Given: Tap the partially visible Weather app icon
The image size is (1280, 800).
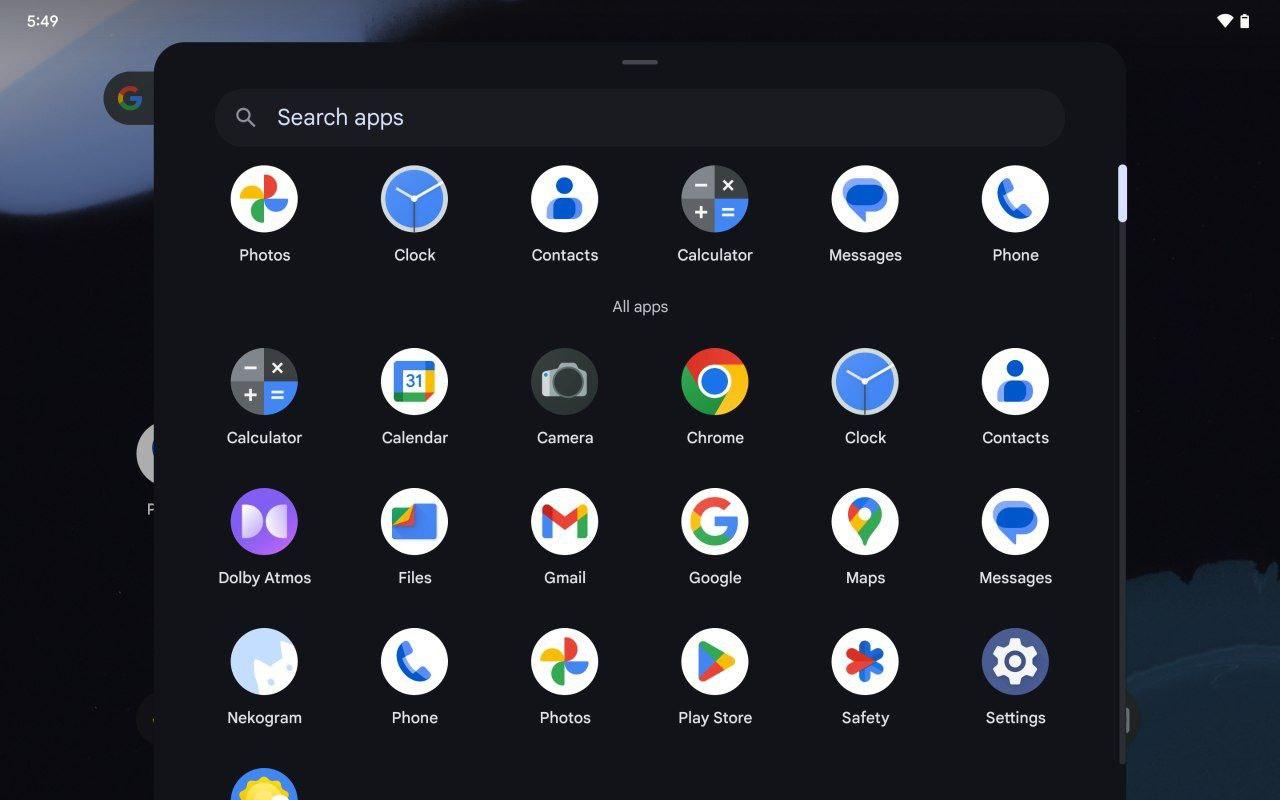Looking at the screenshot, I should point(264,785).
